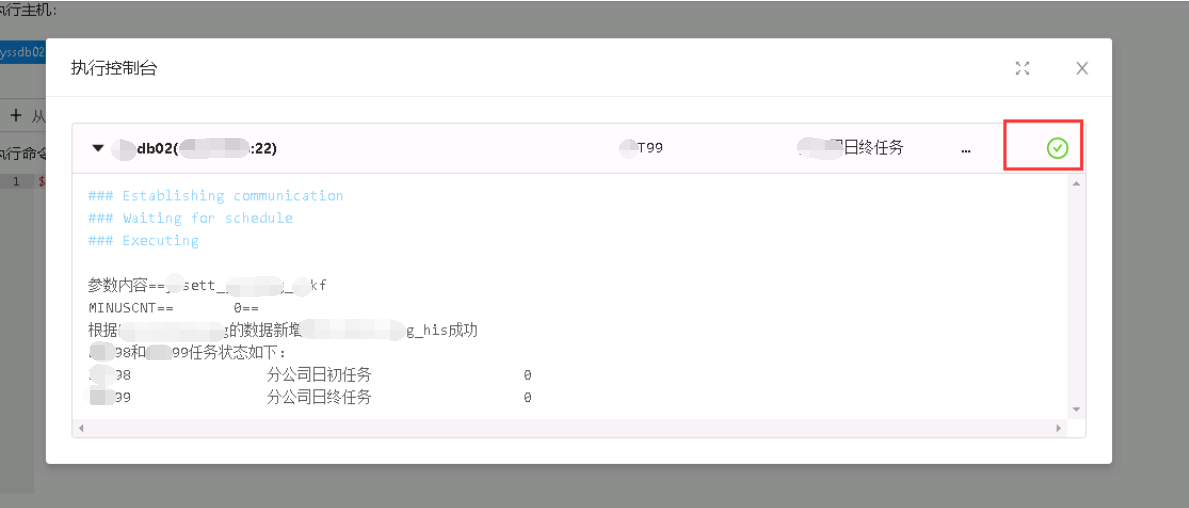Click the console vertical scrollbar up arrow
The image size is (1189, 508).
click(x=1075, y=183)
